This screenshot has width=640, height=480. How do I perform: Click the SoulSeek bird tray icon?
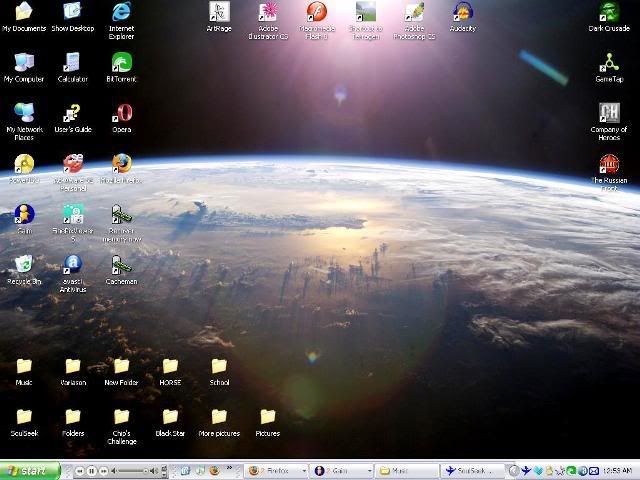coord(527,471)
